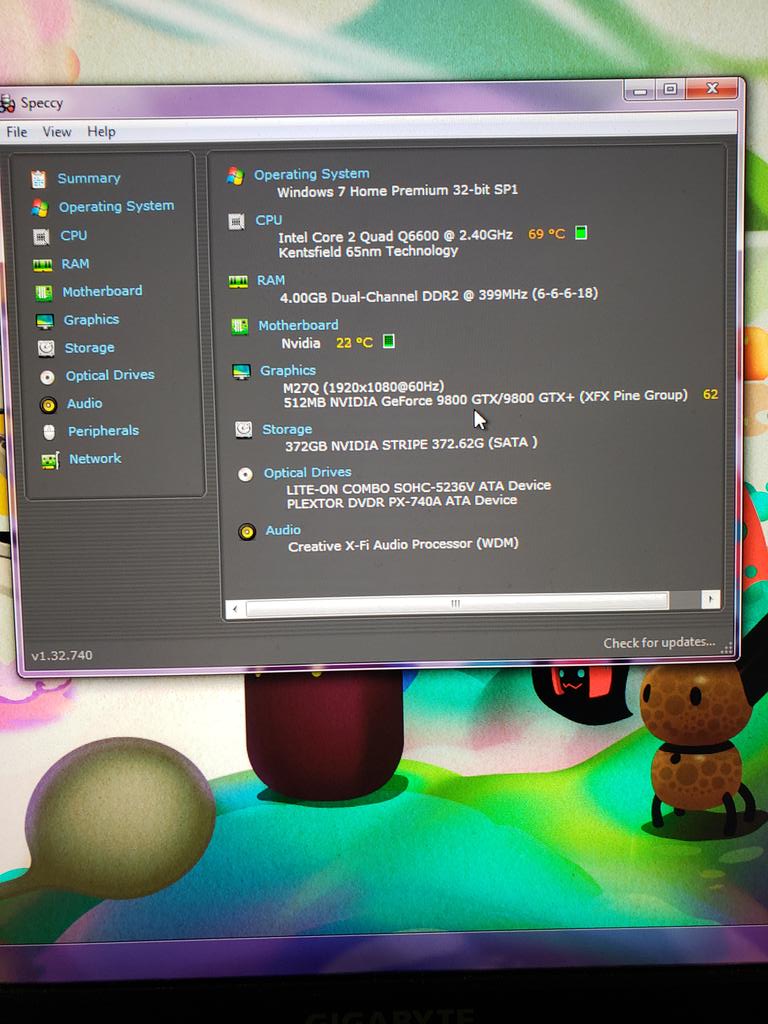Click the Graphics monitor icon in summary pane
This screenshot has height=1024, width=768.
pos(242,372)
